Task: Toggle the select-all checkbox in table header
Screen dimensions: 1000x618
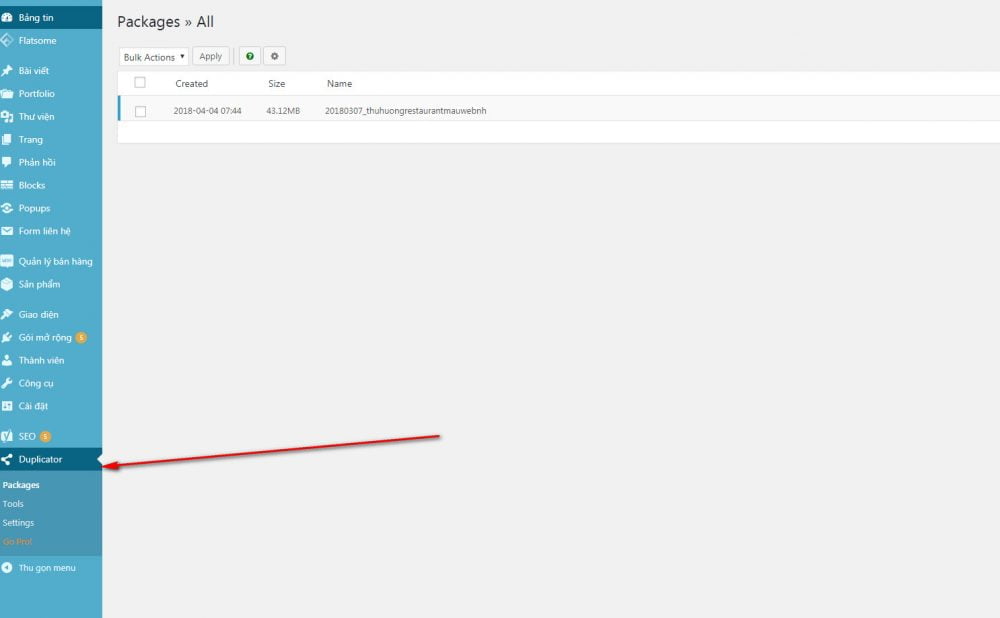Action: pos(140,83)
